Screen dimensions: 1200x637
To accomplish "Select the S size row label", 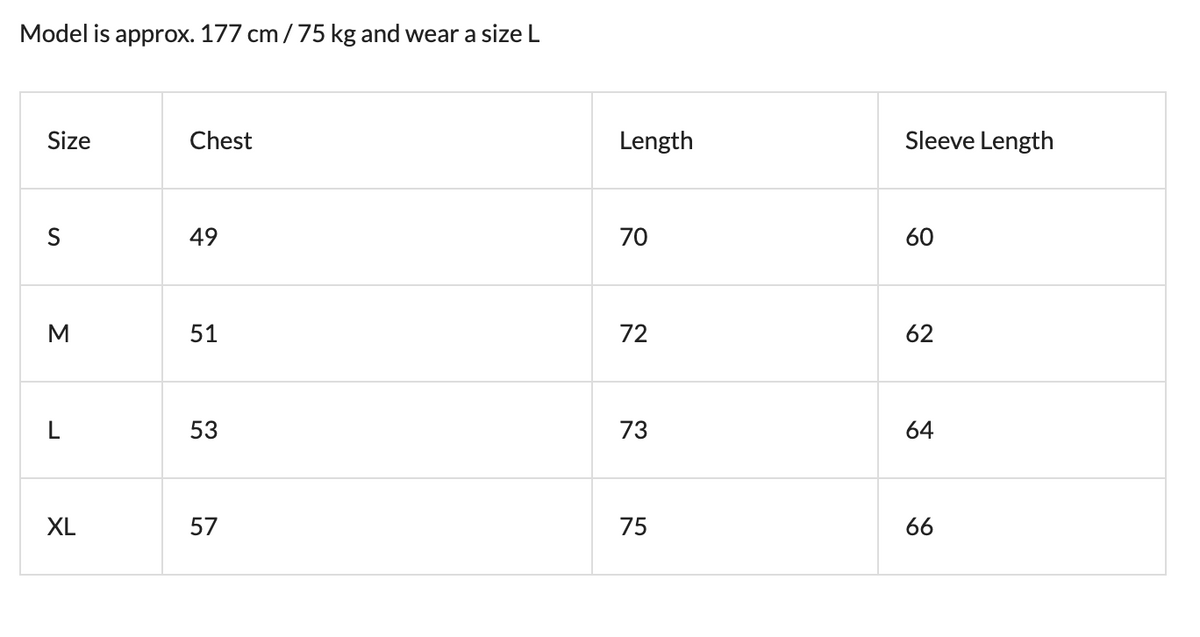I will click(x=54, y=238).
